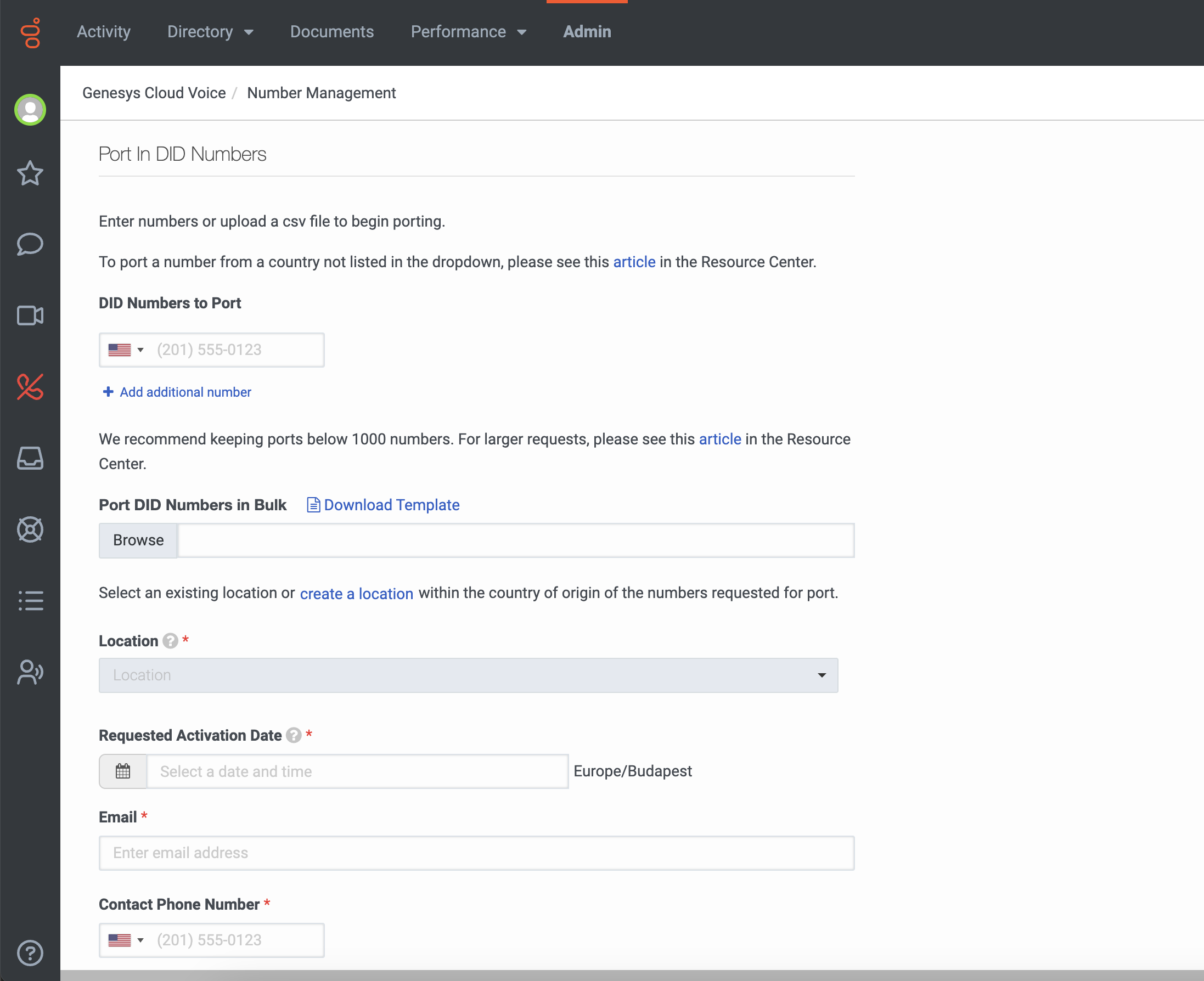The image size is (1204, 981).
Task: Open the Calls phone icon
Action: [30, 387]
